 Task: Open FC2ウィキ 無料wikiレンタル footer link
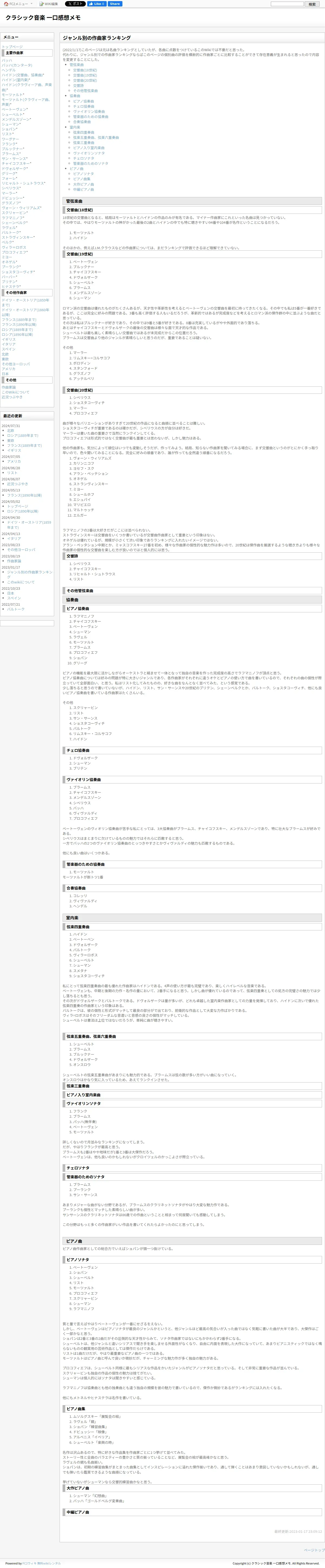coord(41,1563)
